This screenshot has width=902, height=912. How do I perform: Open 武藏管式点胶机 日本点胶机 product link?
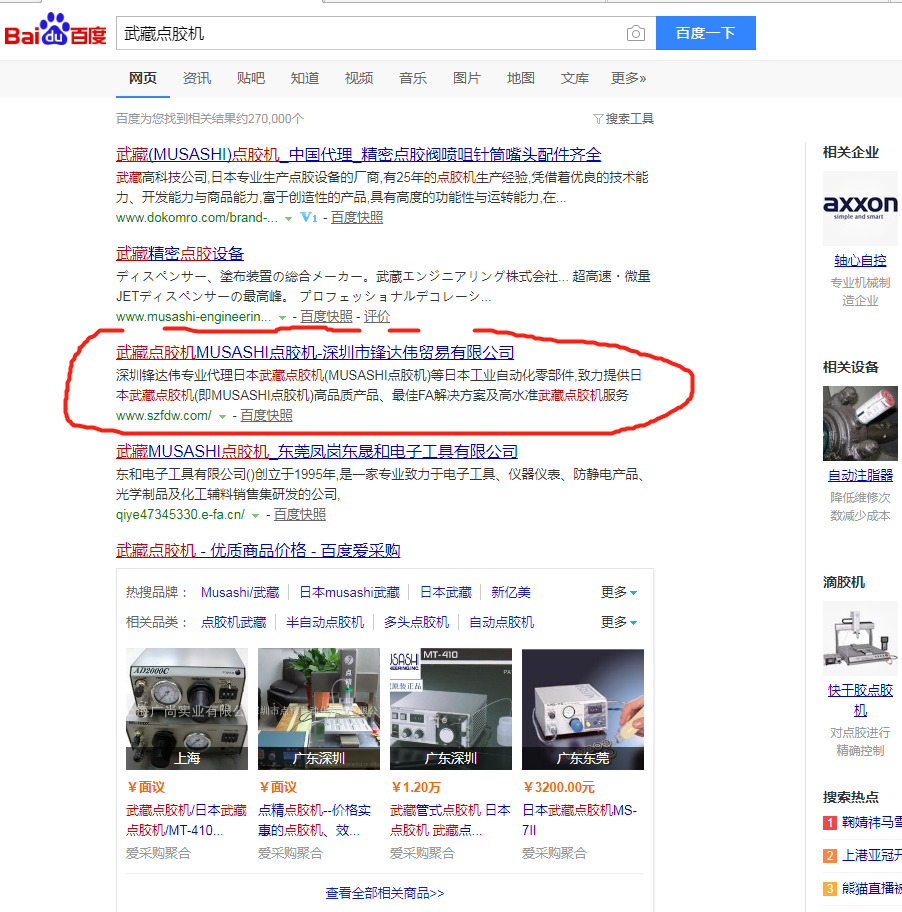pyautogui.click(x=450, y=820)
